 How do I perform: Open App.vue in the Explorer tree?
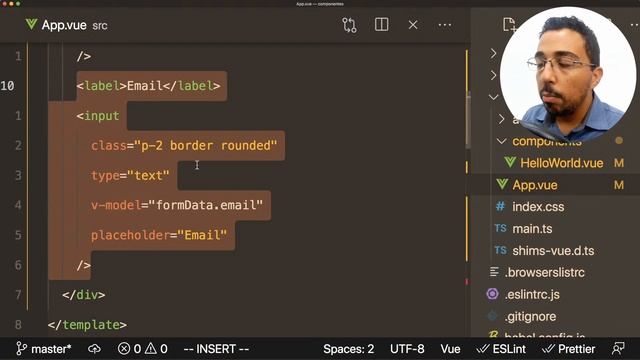(x=535, y=185)
